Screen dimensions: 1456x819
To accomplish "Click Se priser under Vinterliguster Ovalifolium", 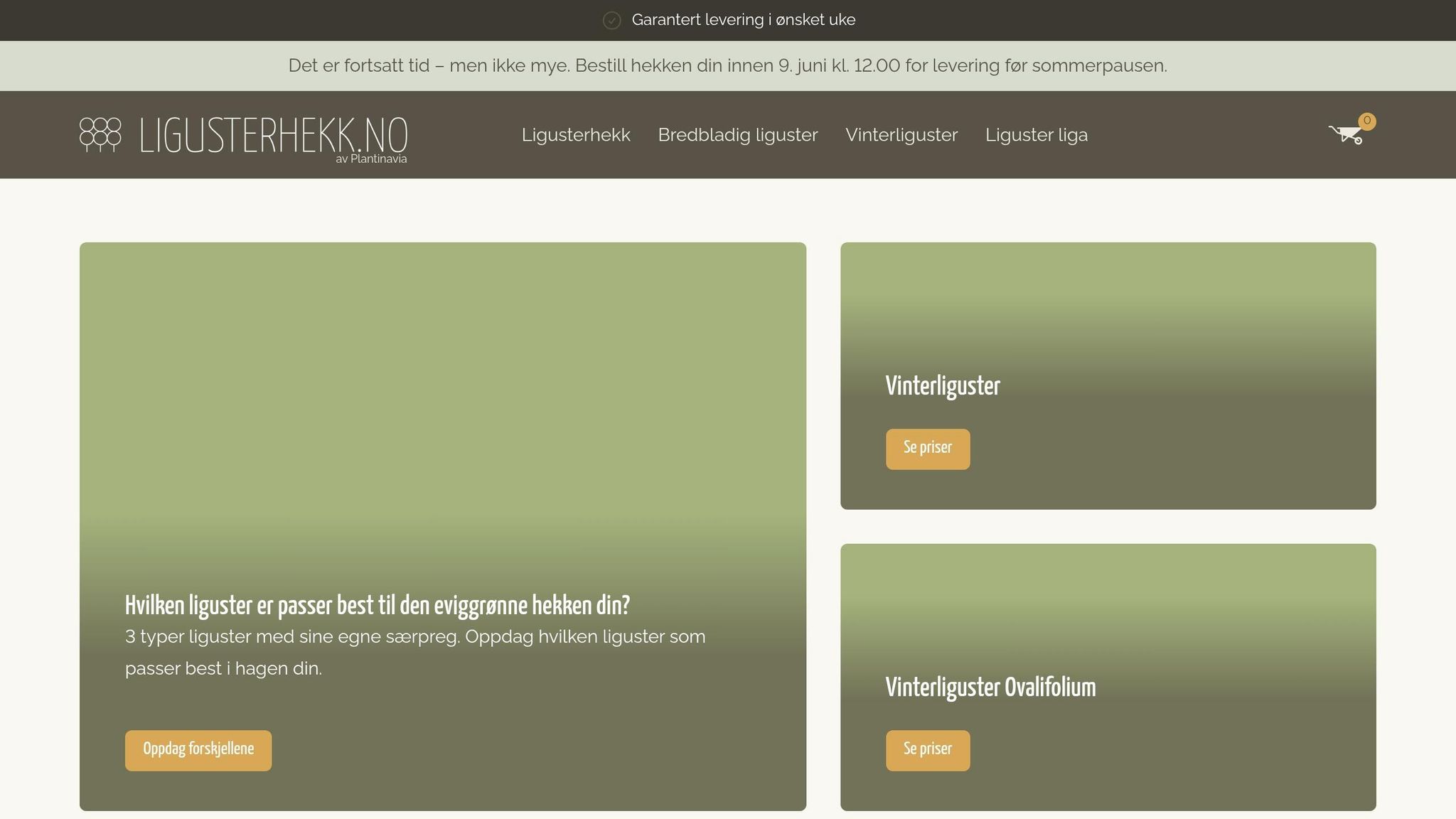I will pos(928,750).
